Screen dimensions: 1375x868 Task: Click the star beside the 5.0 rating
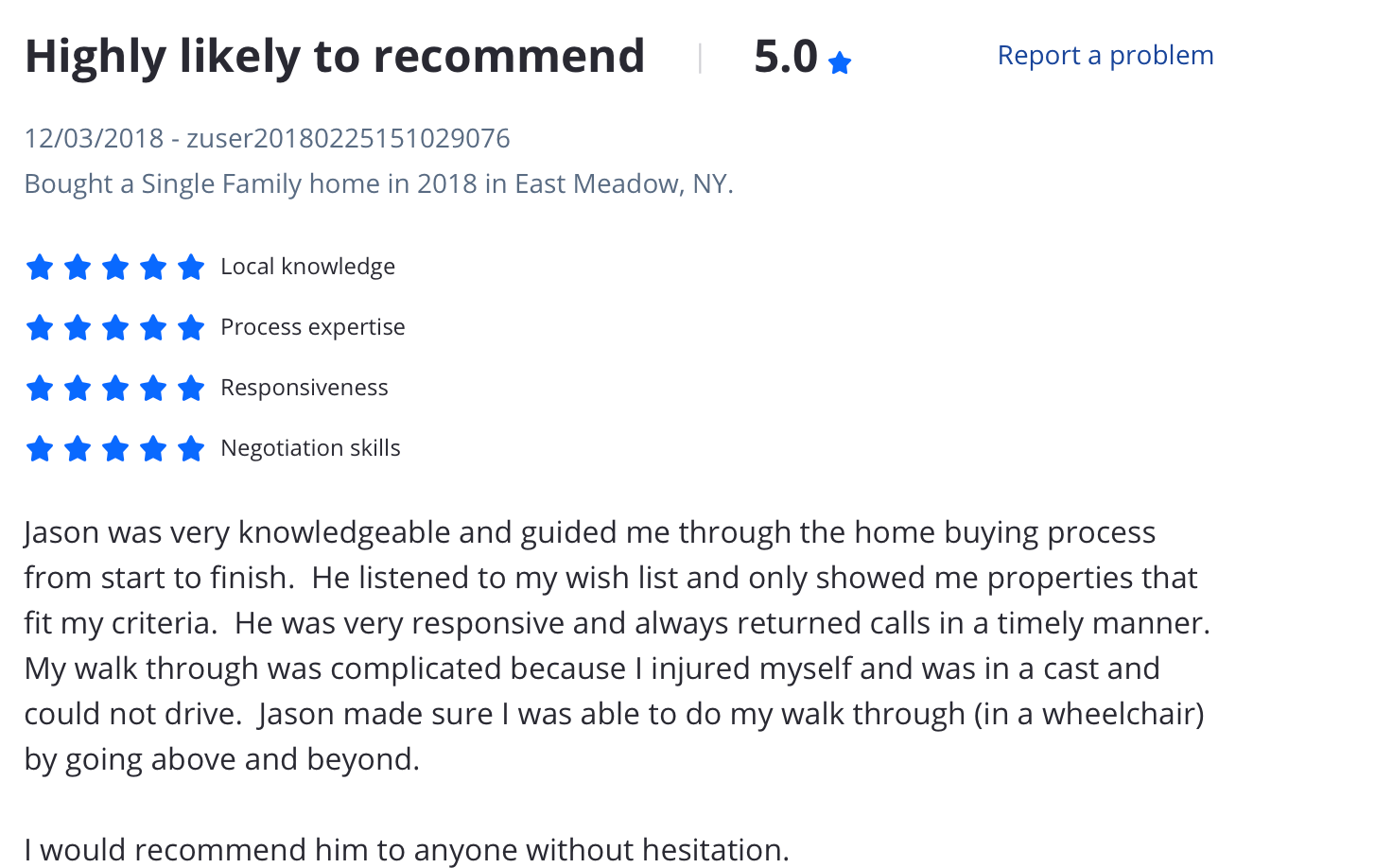(x=839, y=63)
